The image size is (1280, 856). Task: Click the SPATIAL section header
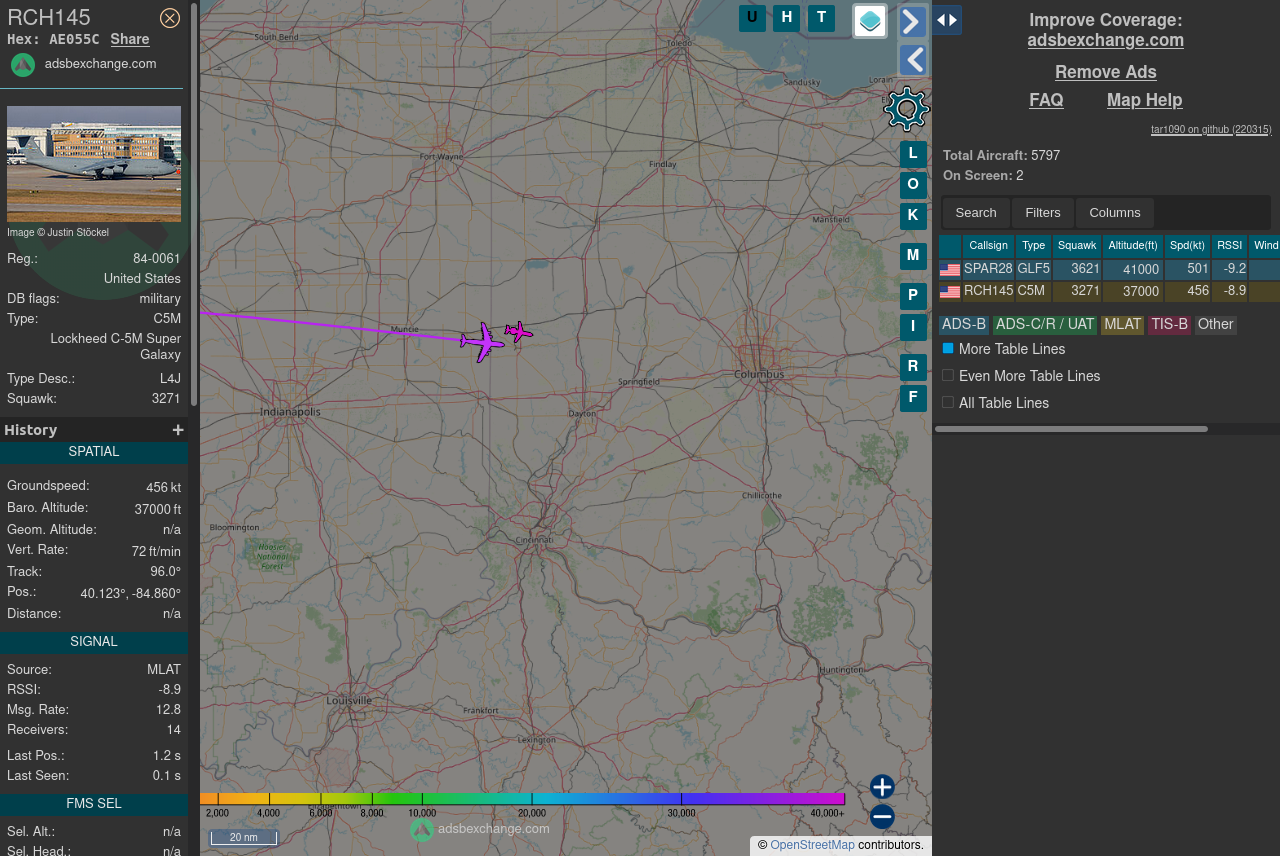tap(94, 453)
